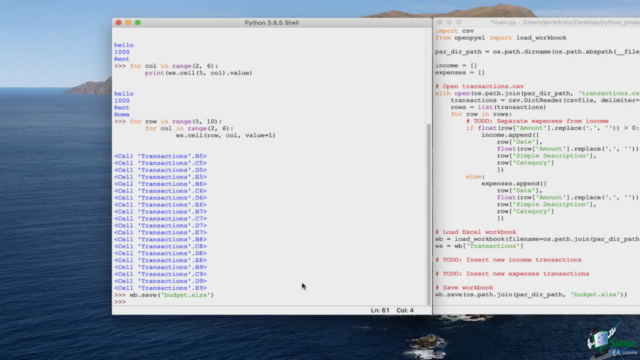Image resolution: width=640 pixels, height=360 pixels.
Task: Minimize the Python Shell window with the yellow button
Action: click(128, 22)
